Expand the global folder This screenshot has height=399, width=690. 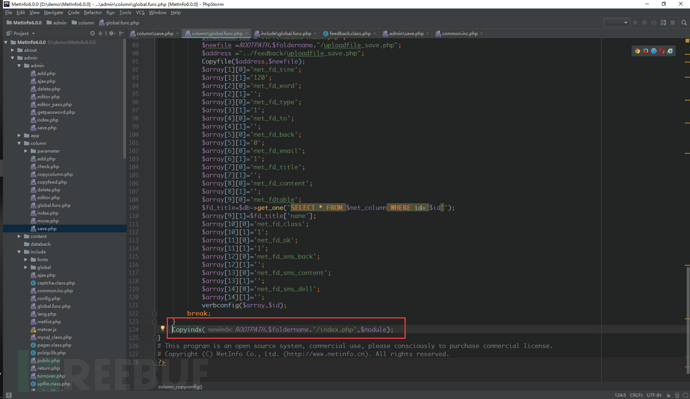tap(26, 267)
